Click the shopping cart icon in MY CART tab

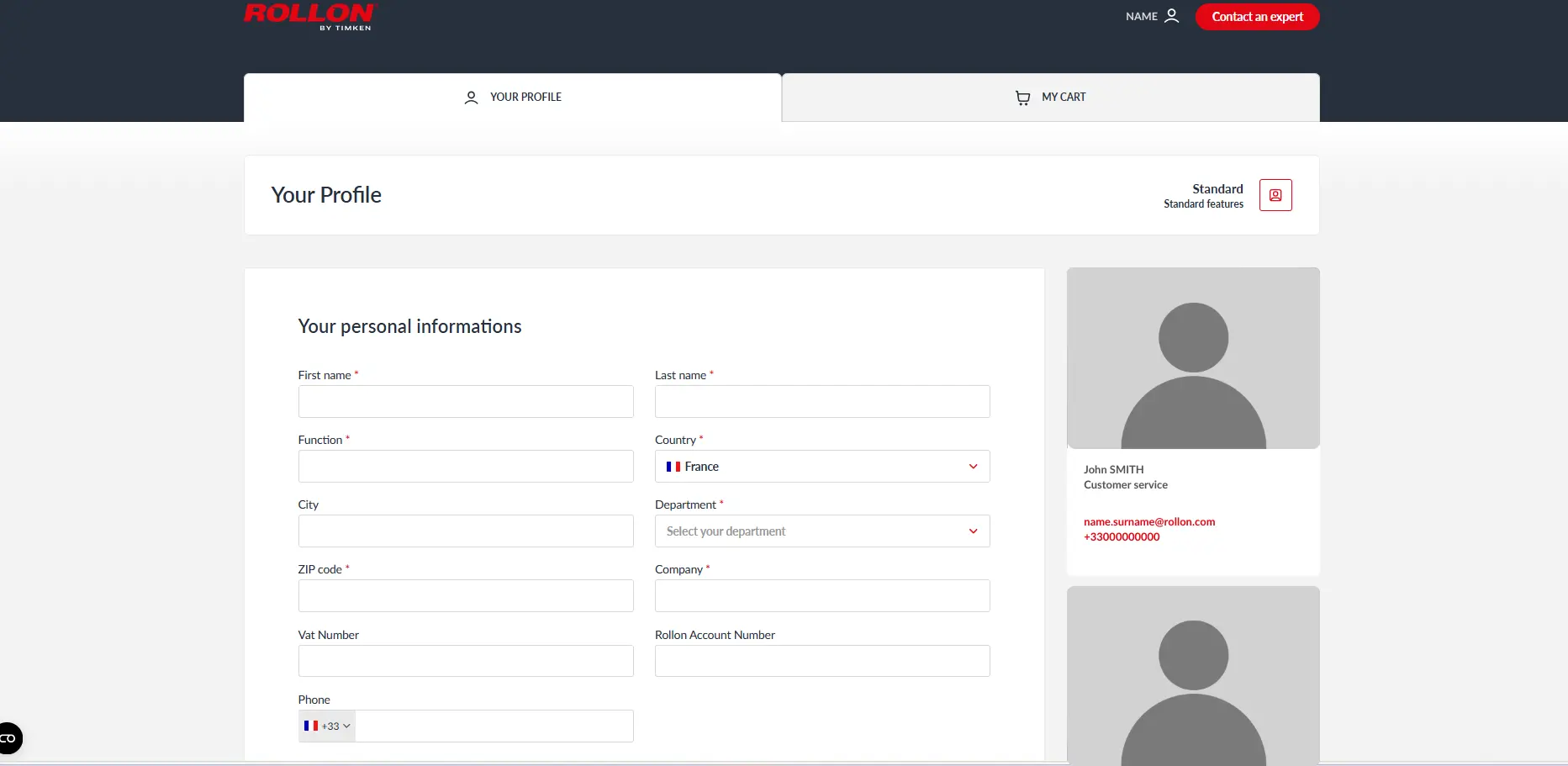point(1022,98)
